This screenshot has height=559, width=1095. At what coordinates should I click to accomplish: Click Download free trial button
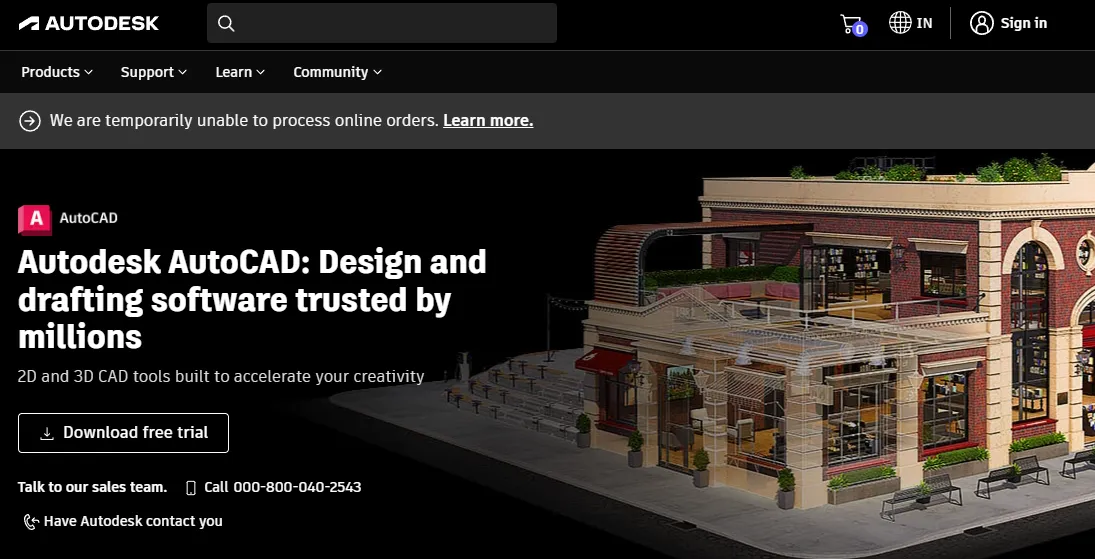[x=123, y=433]
